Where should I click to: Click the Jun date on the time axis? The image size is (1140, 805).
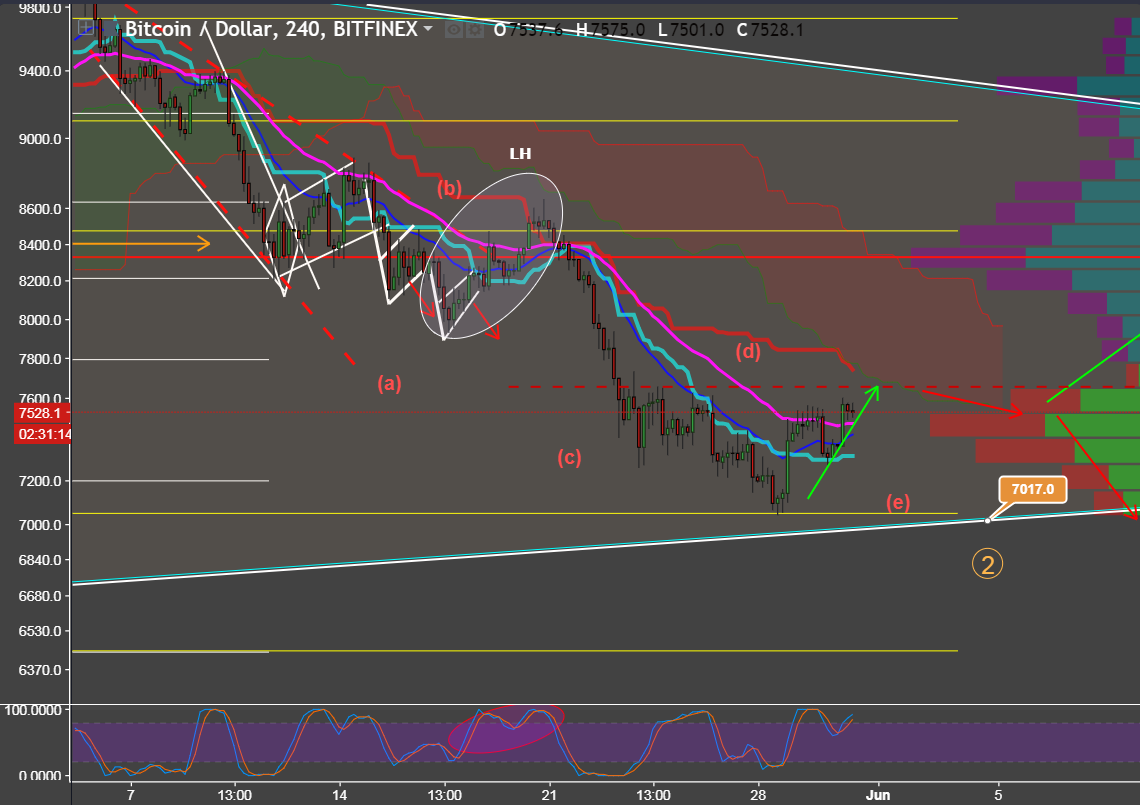click(878, 795)
